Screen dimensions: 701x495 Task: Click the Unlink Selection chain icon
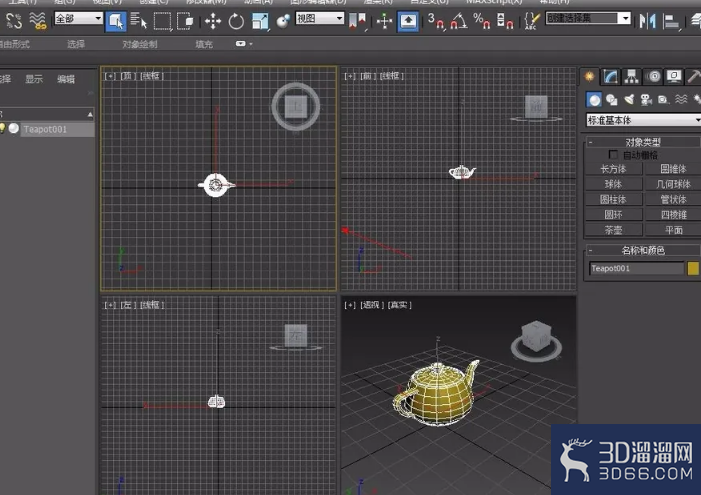pyautogui.click(x=14, y=21)
